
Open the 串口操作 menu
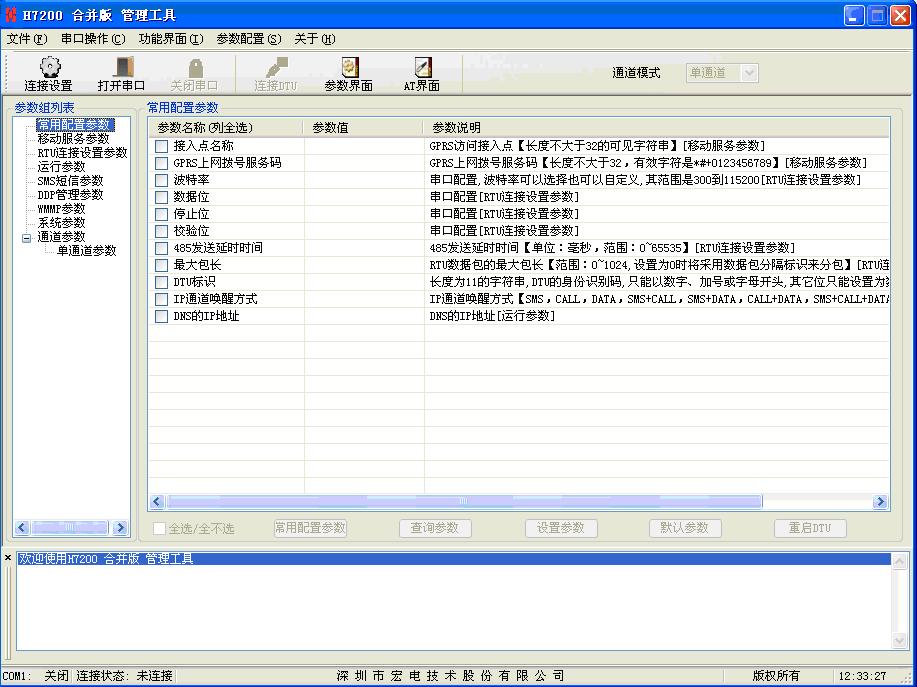point(93,39)
